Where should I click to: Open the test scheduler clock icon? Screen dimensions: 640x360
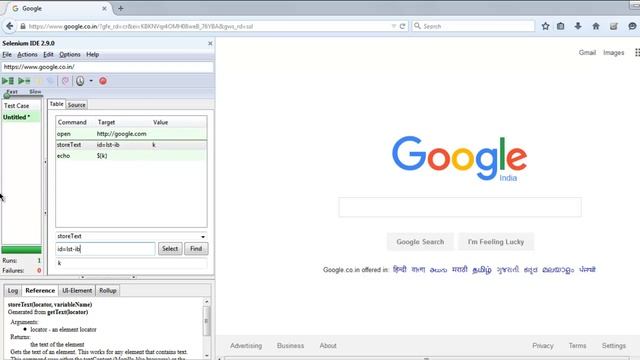tap(80, 81)
